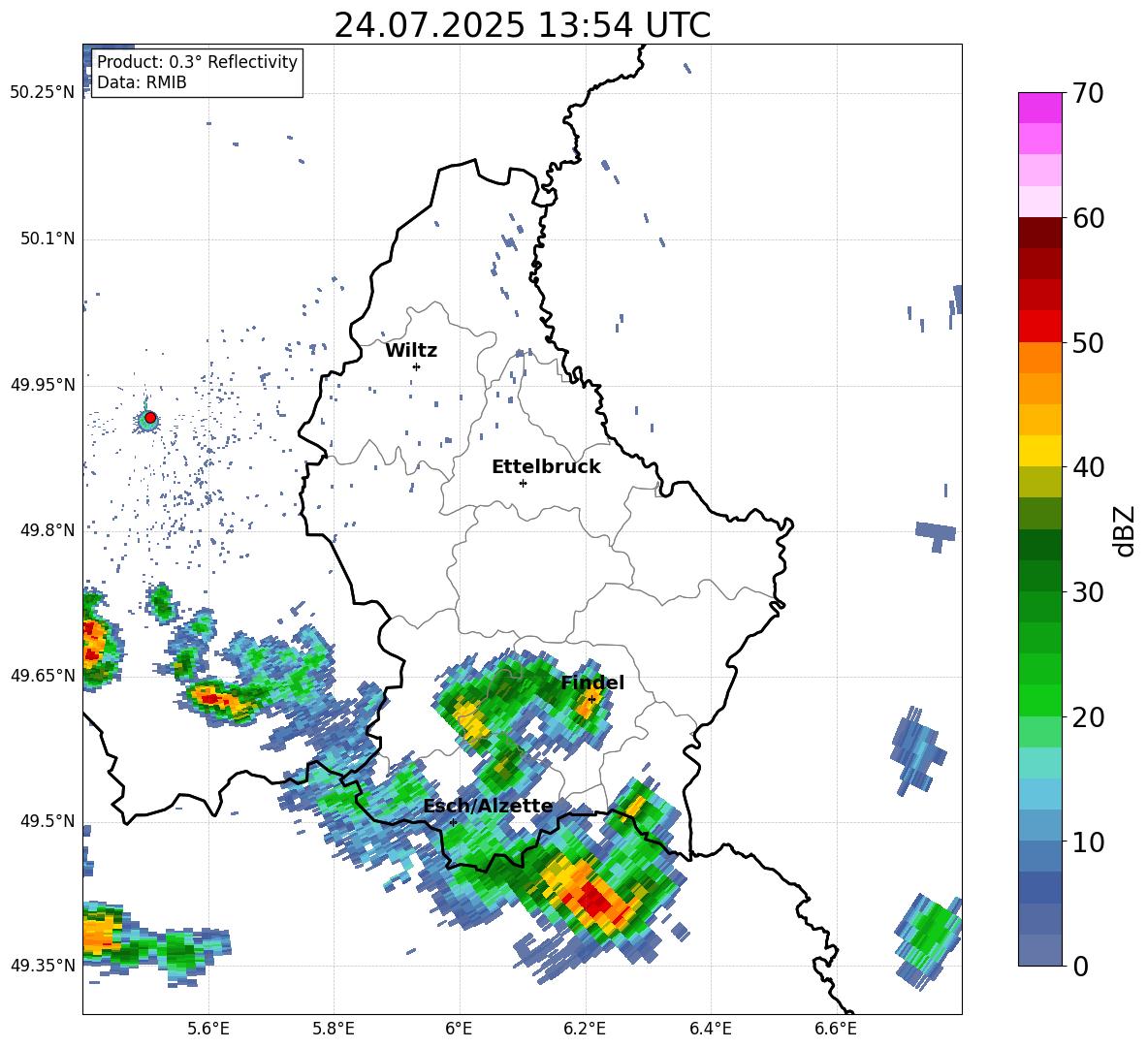
Task: Click the 6.4°E longitude label
Action: 710,1029
